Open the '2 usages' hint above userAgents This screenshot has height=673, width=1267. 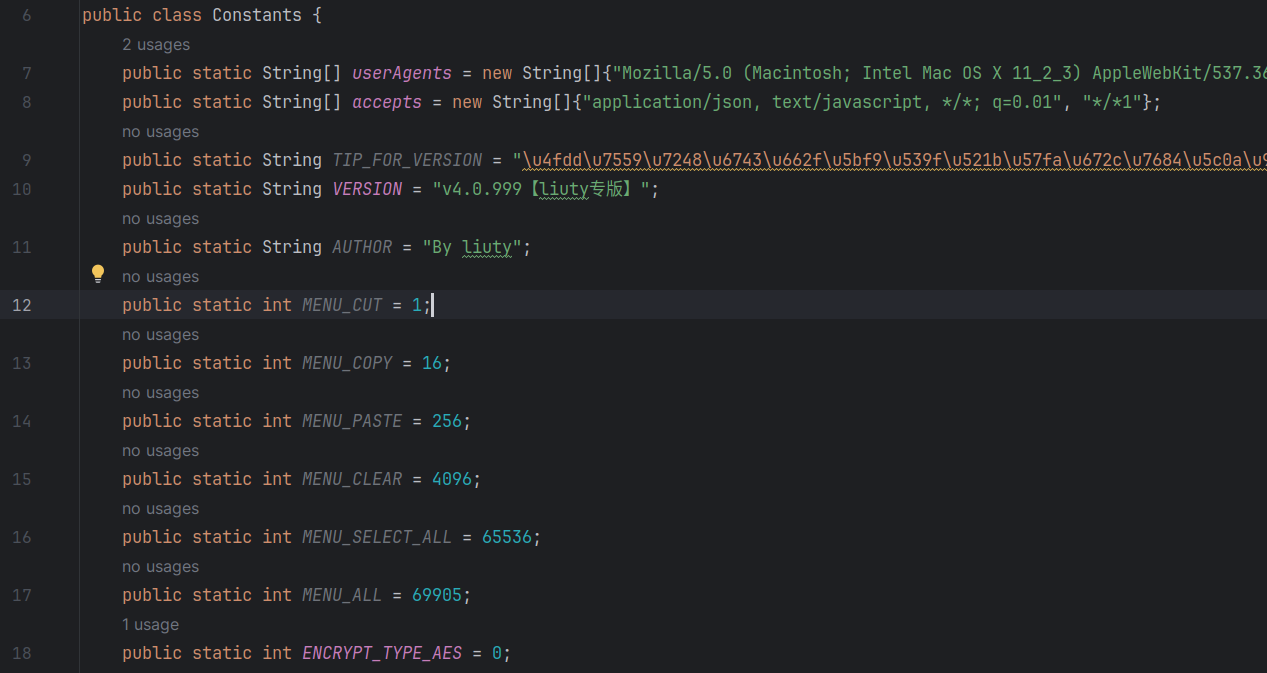coord(156,45)
